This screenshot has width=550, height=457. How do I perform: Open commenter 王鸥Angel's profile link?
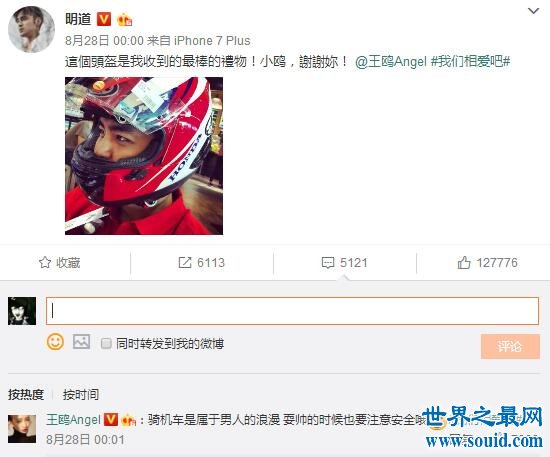point(73,419)
